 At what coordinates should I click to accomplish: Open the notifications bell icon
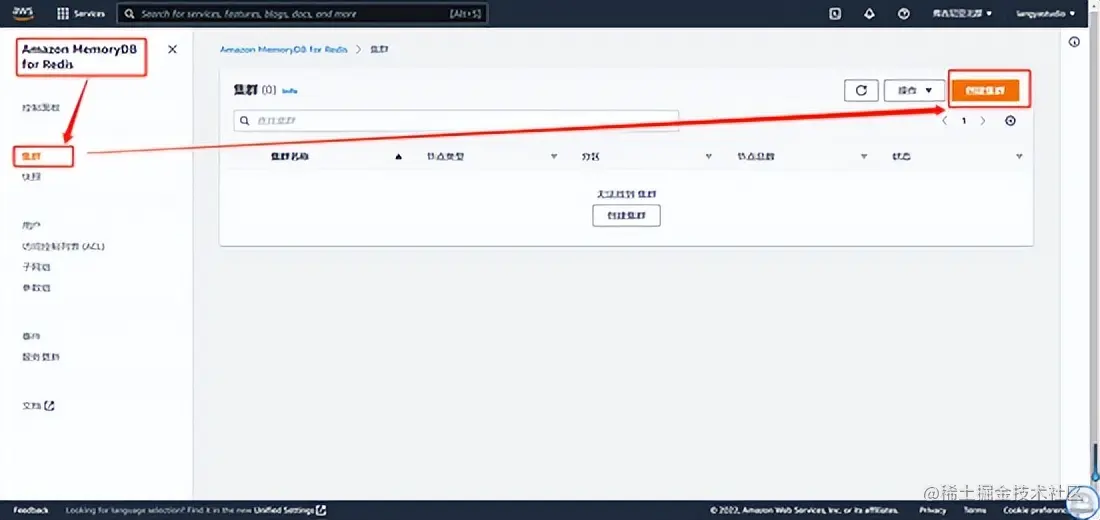pos(869,13)
